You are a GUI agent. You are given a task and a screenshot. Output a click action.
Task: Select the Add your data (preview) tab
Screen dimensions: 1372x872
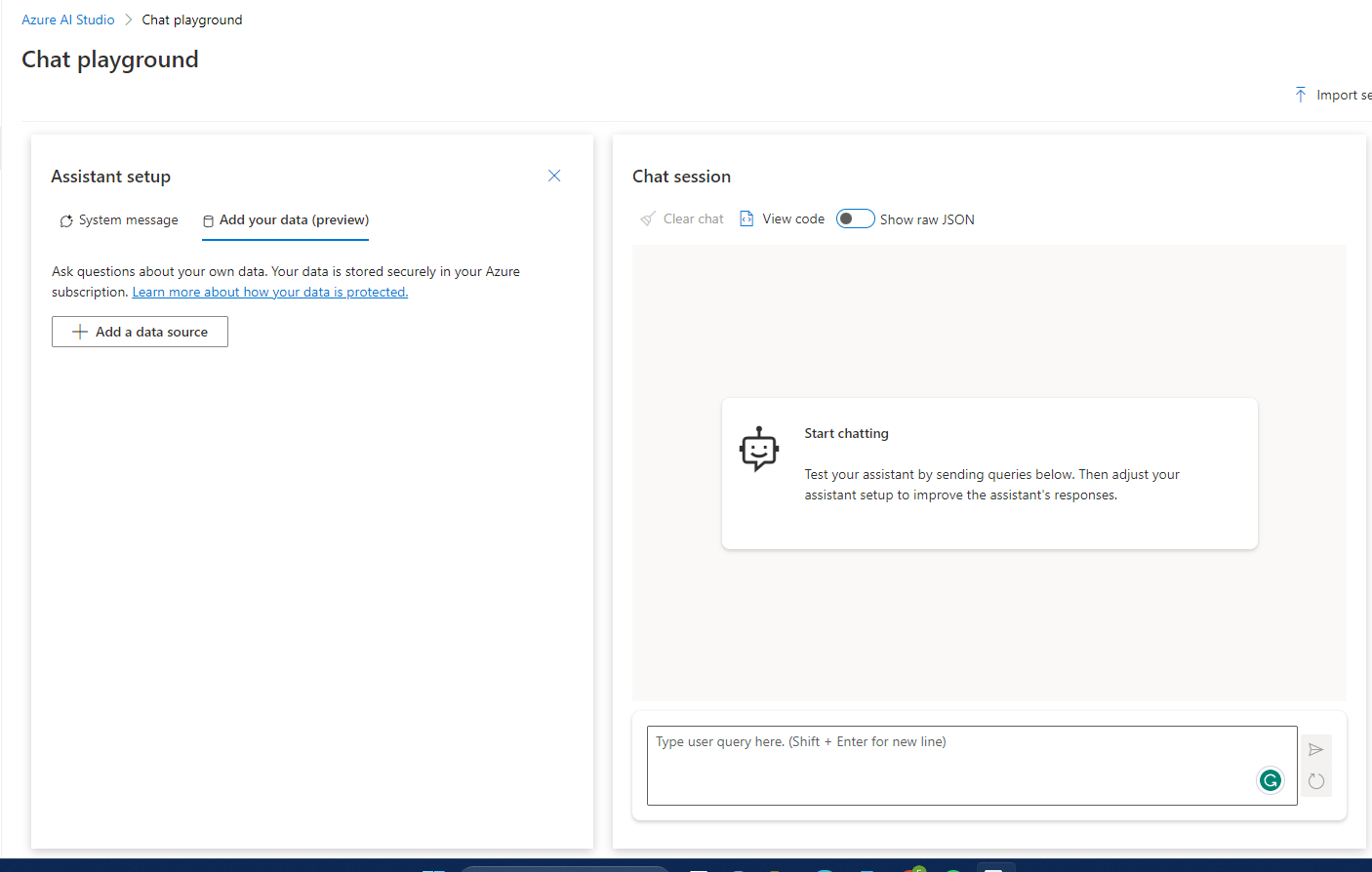(x=285, y=220)
